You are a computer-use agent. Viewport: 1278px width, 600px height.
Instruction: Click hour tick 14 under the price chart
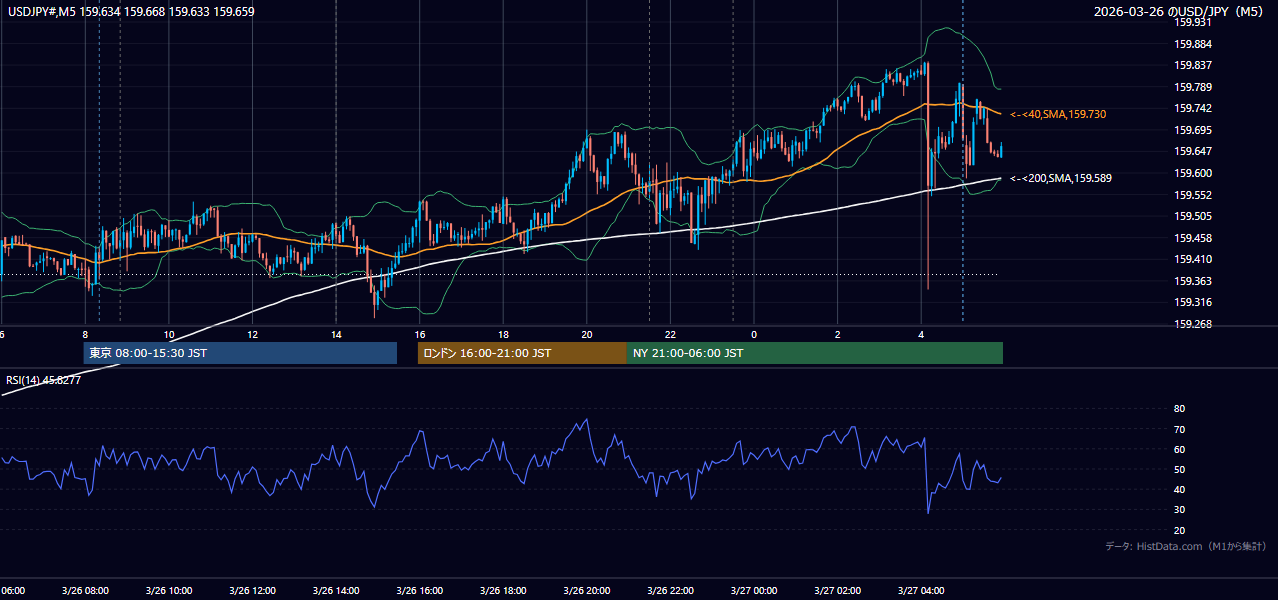336,335
